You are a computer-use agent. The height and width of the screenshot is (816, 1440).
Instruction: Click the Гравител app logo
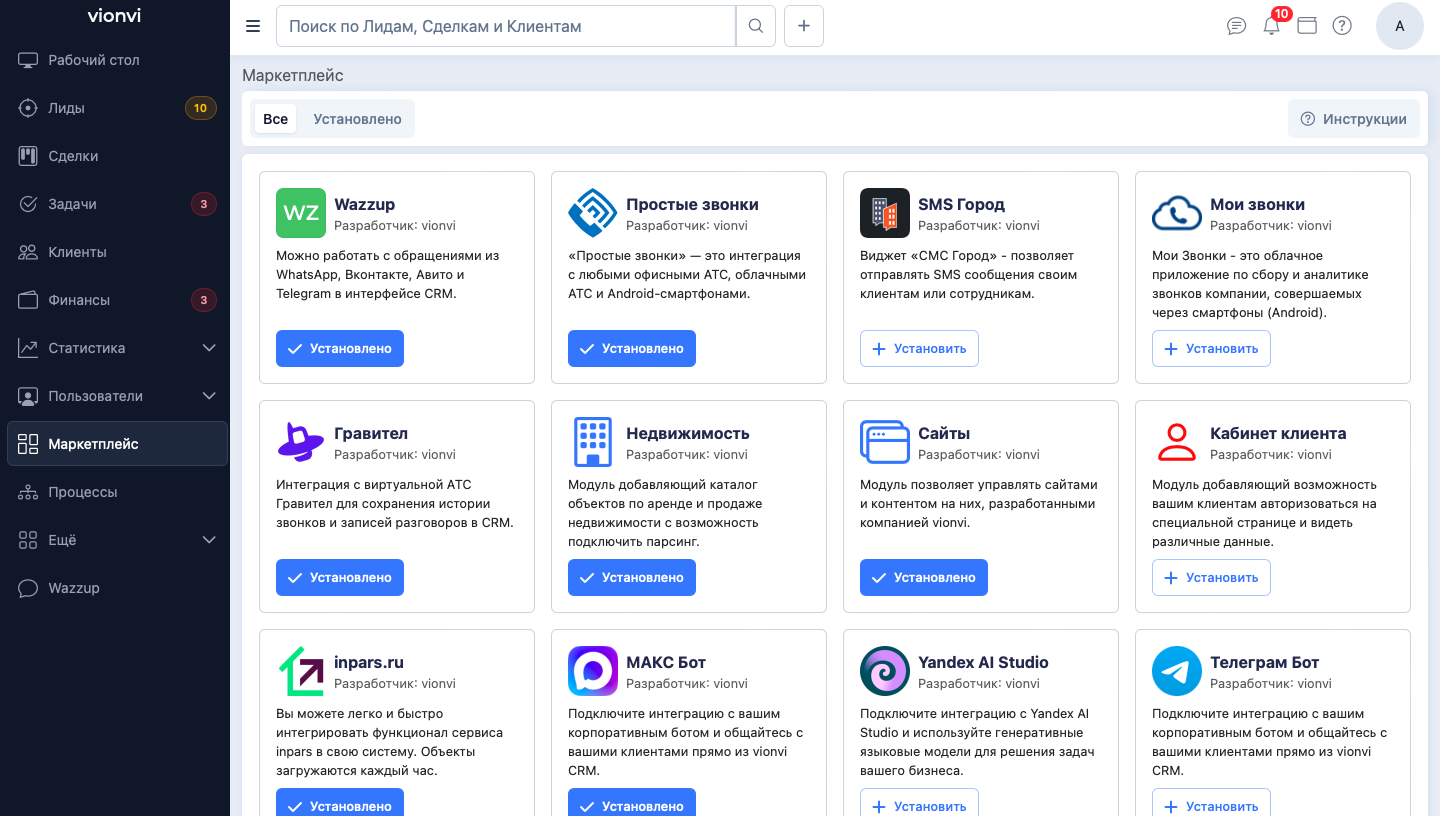click(301, 442)
